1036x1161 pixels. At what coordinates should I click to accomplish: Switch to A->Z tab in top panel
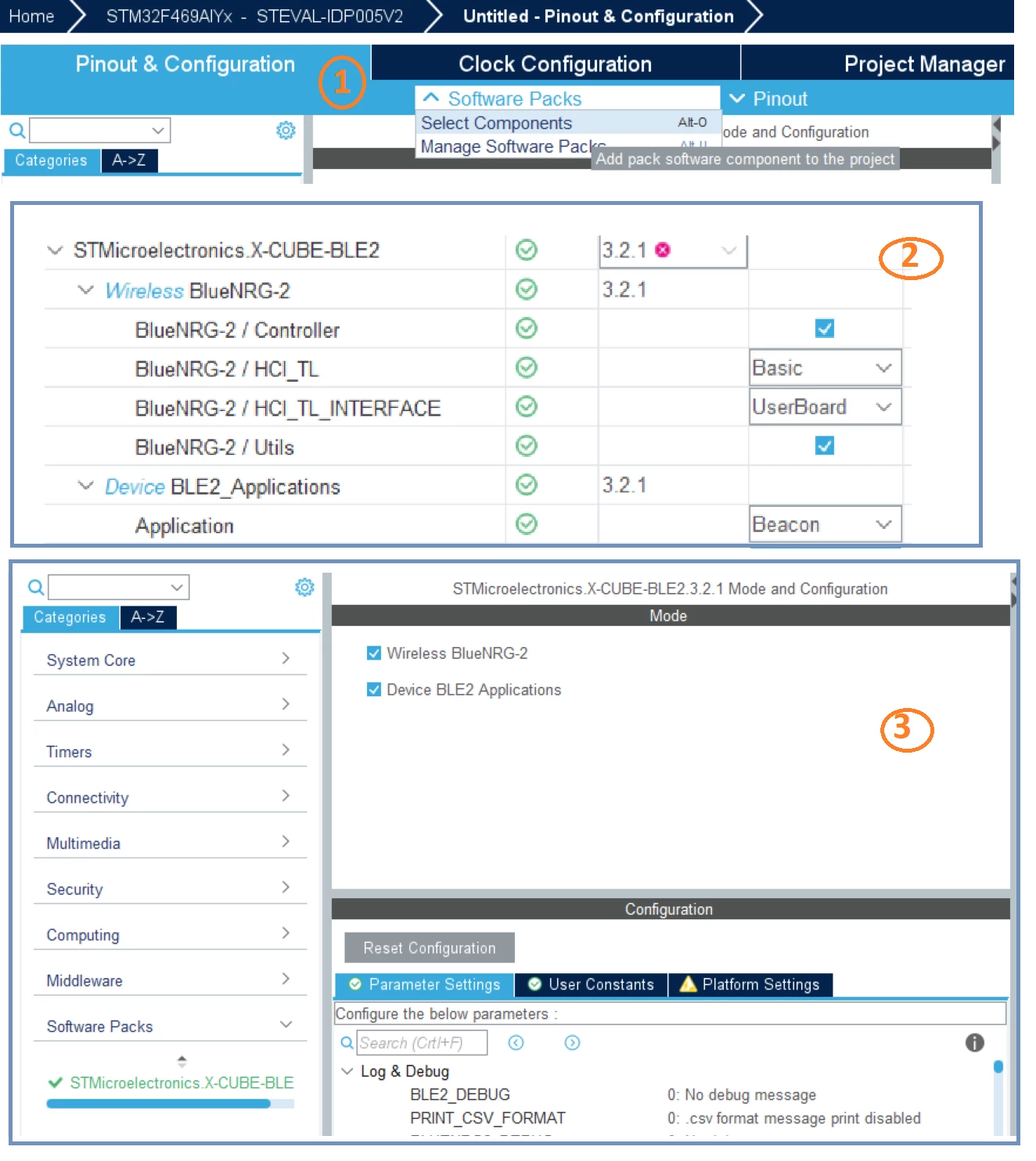[128, 160]
